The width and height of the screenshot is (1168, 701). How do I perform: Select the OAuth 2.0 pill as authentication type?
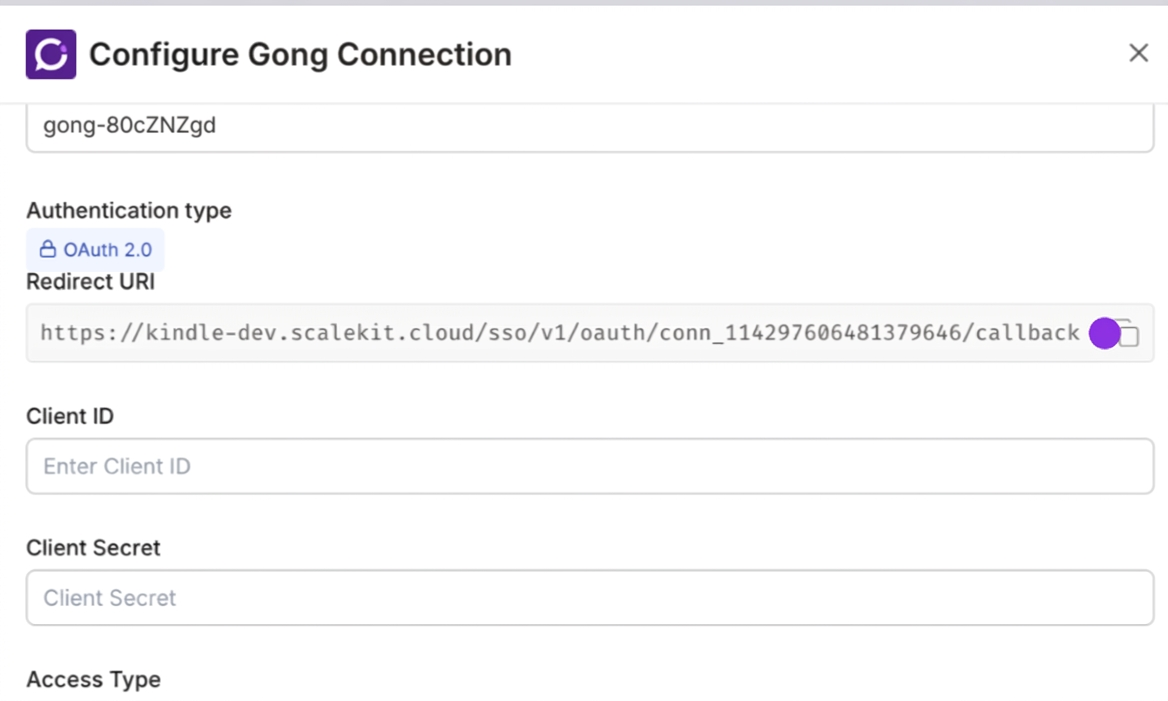(x=95, y=249)
